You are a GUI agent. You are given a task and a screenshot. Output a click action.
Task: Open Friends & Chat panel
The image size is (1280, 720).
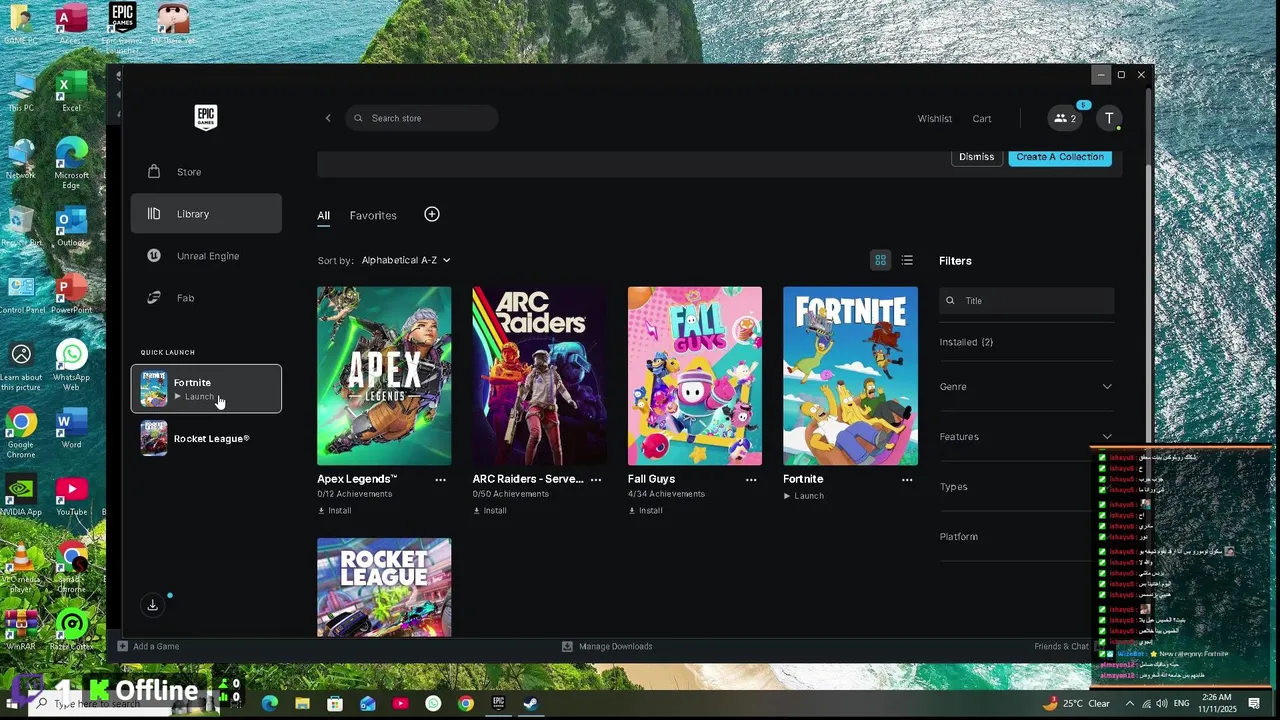1061,646
